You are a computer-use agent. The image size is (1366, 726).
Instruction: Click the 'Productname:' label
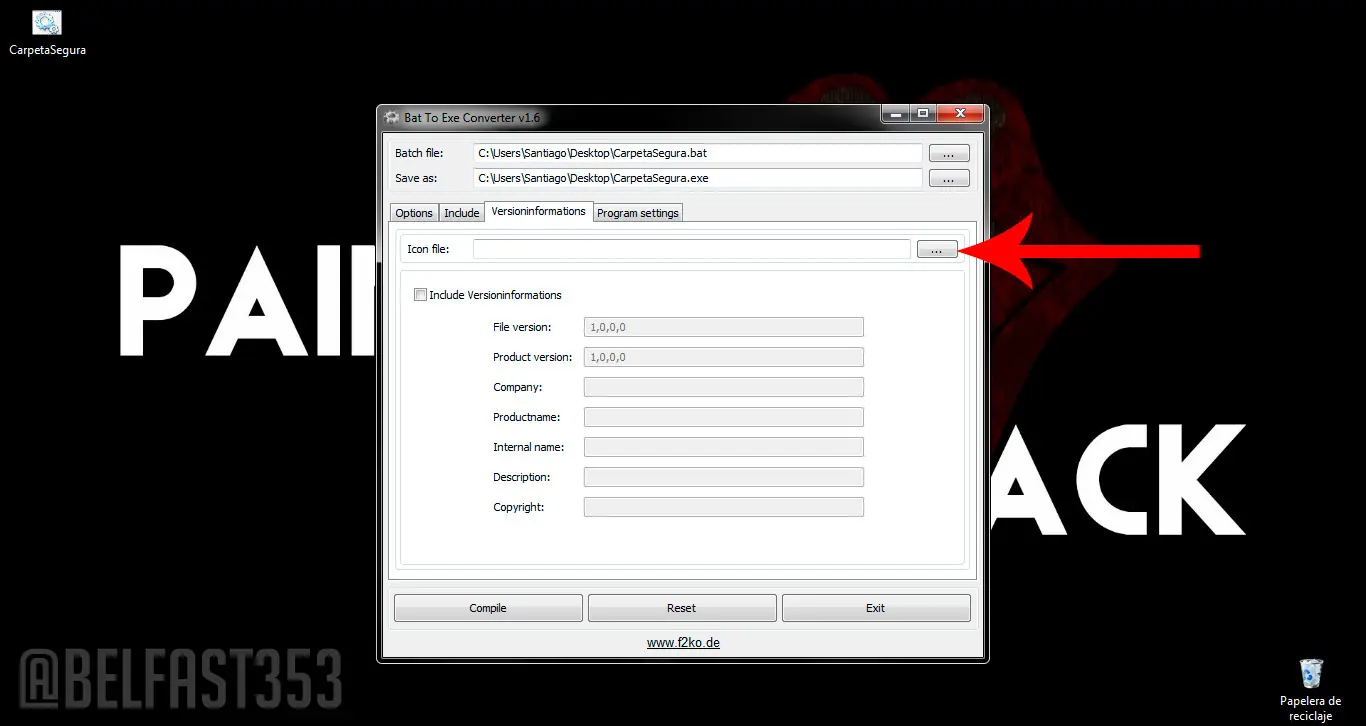click(x=527, y=417)
